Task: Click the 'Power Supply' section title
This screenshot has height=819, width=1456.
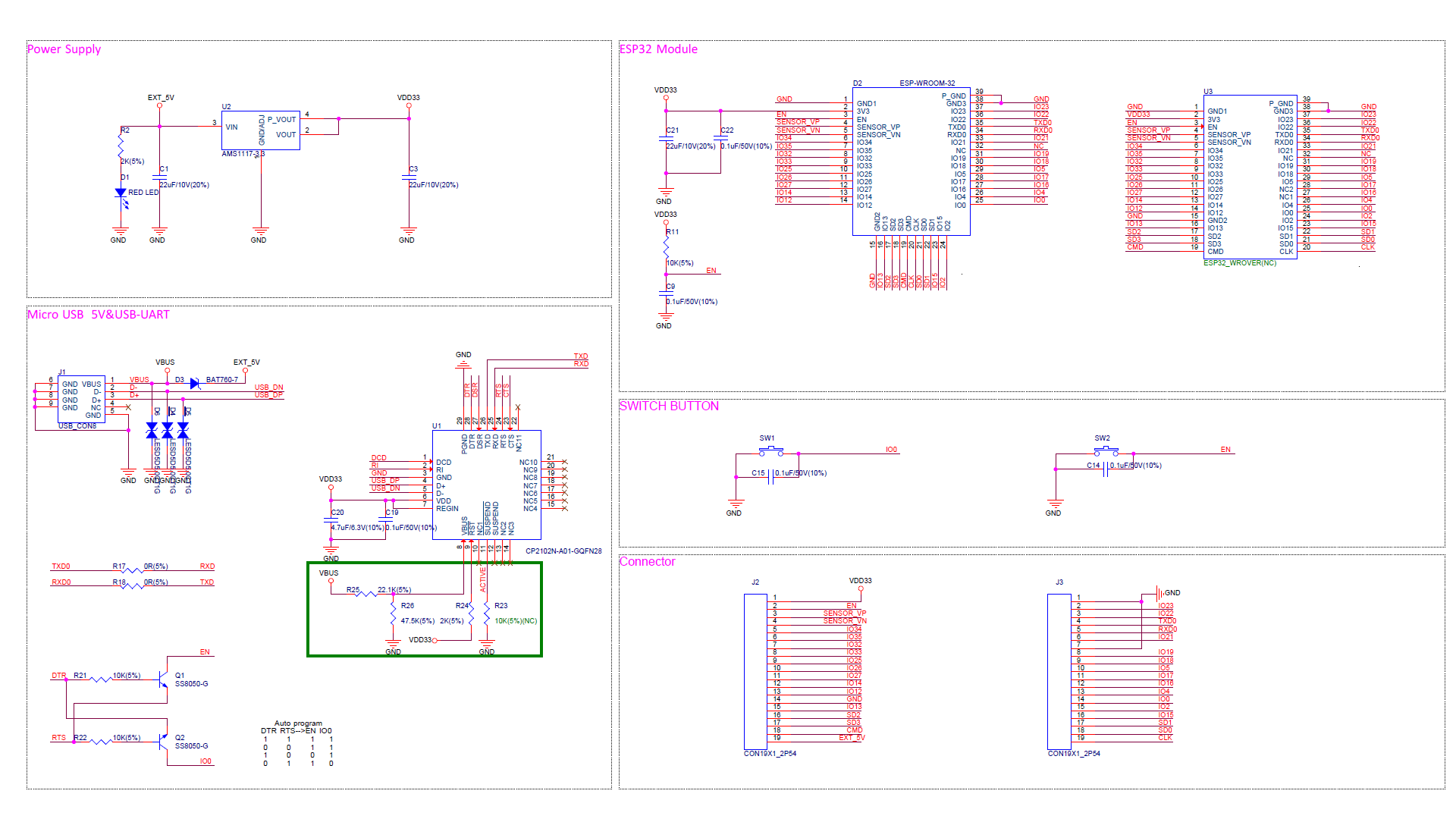Action: point(64,49)
